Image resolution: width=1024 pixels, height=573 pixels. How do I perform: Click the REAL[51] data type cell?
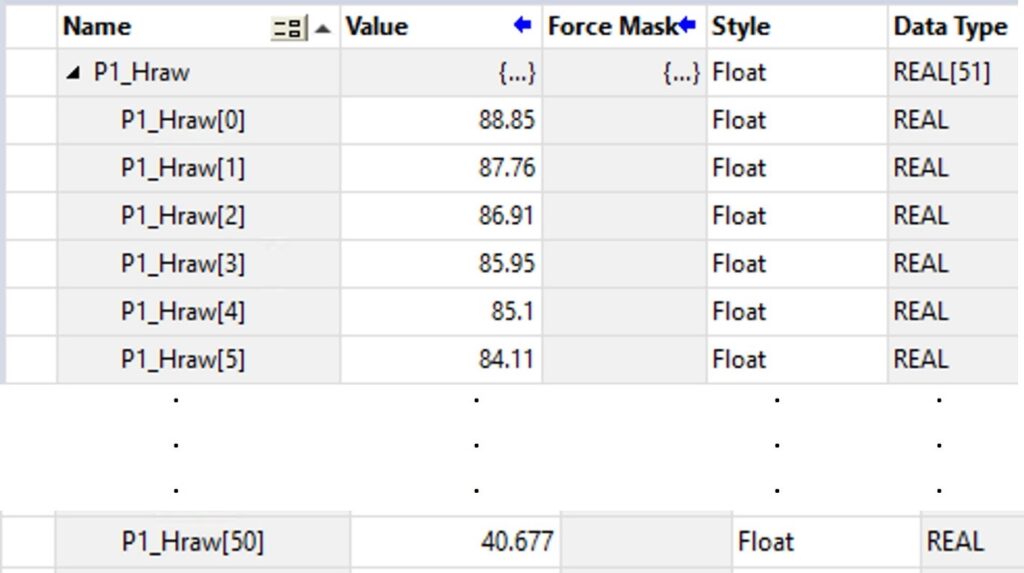pyautogui.click(x=950, y=73)
